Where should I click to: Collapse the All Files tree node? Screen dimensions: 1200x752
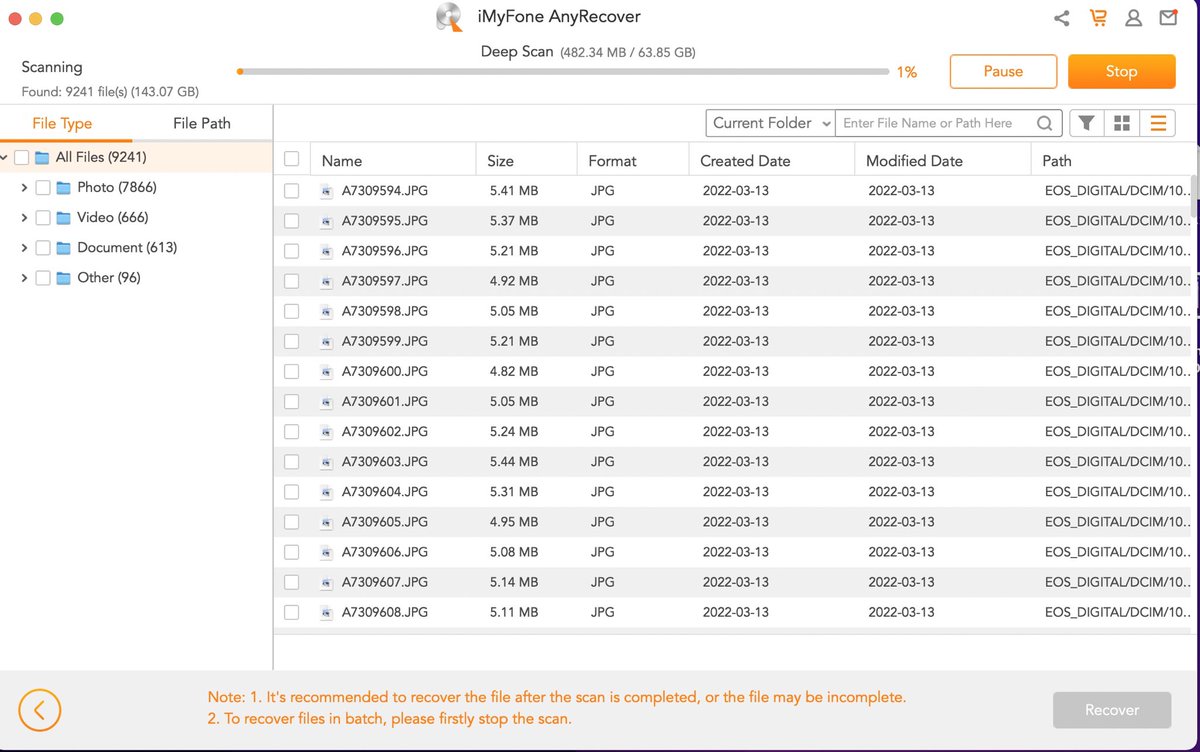point(5,157)
